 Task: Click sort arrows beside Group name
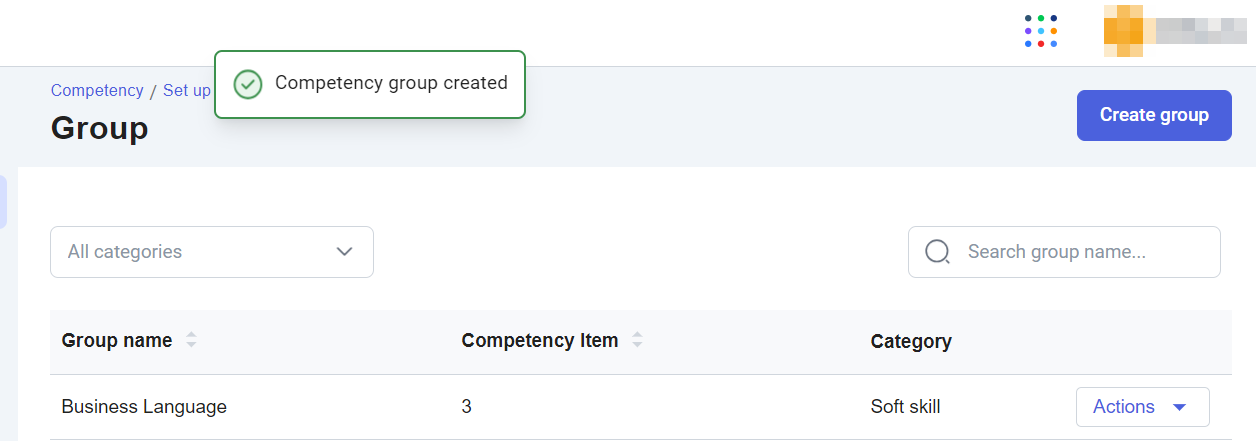click(x=191, y=341)
